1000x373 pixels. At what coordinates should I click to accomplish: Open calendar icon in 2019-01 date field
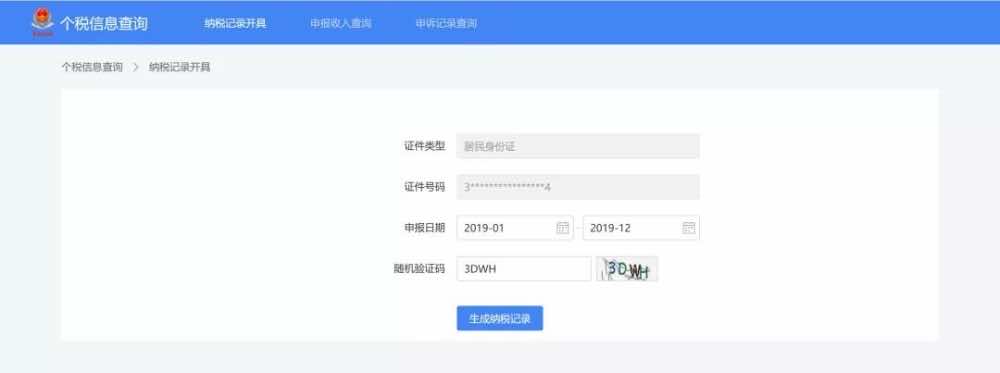562,228
